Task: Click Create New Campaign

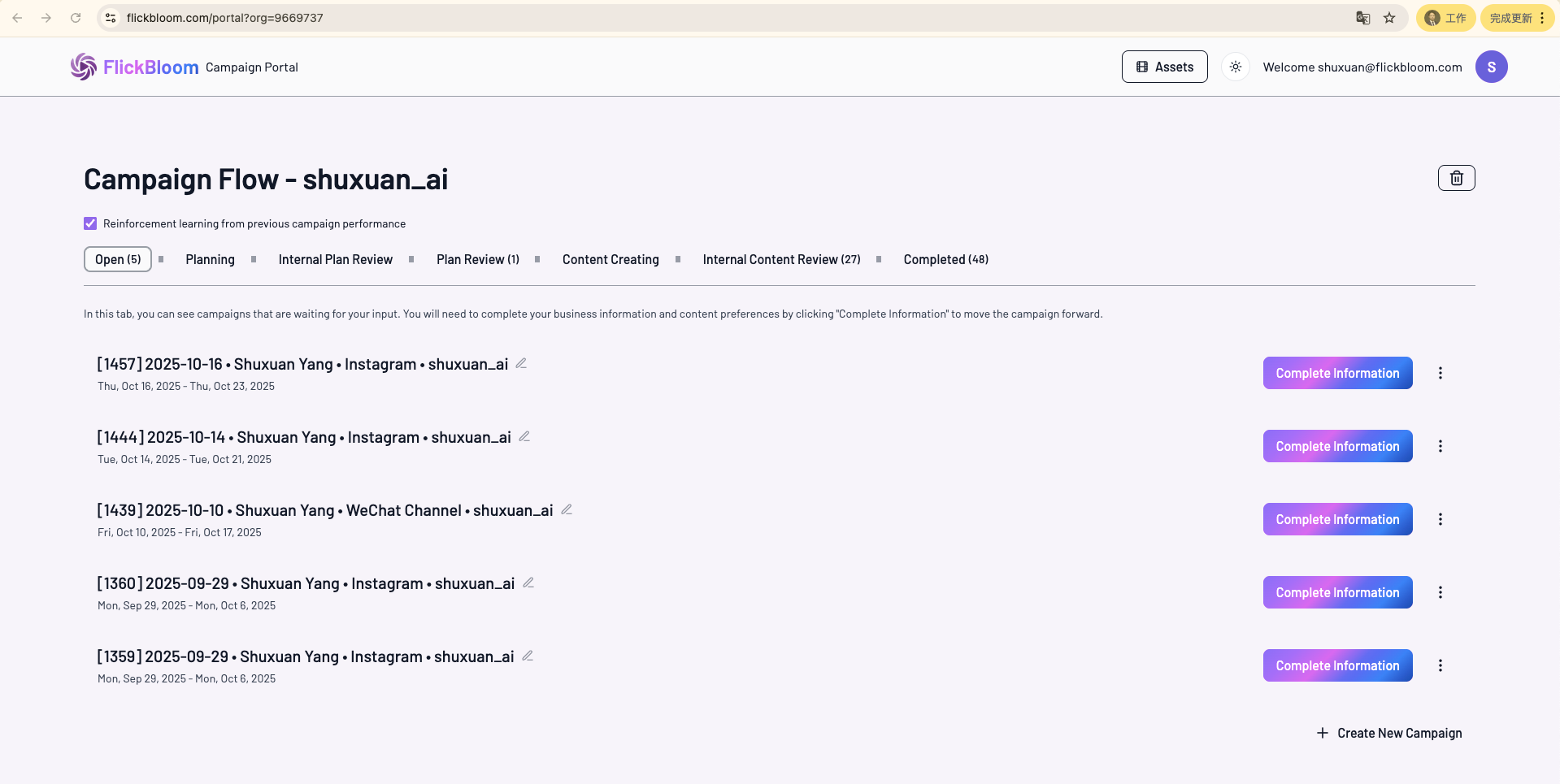Action: click(x=1389, y=733)
